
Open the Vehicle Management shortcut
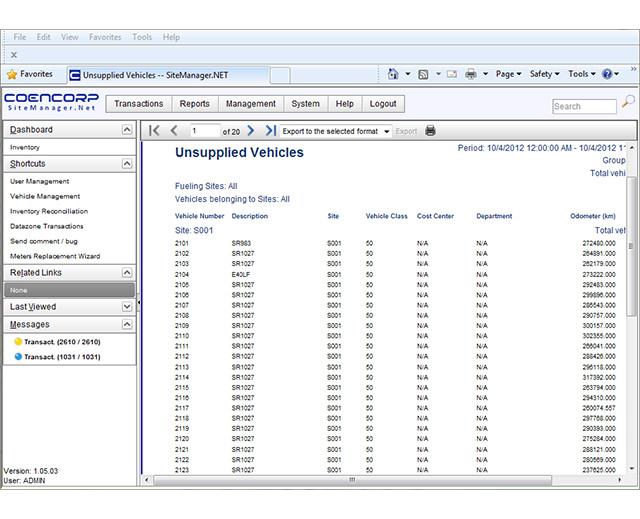click(x=44, y=197)
